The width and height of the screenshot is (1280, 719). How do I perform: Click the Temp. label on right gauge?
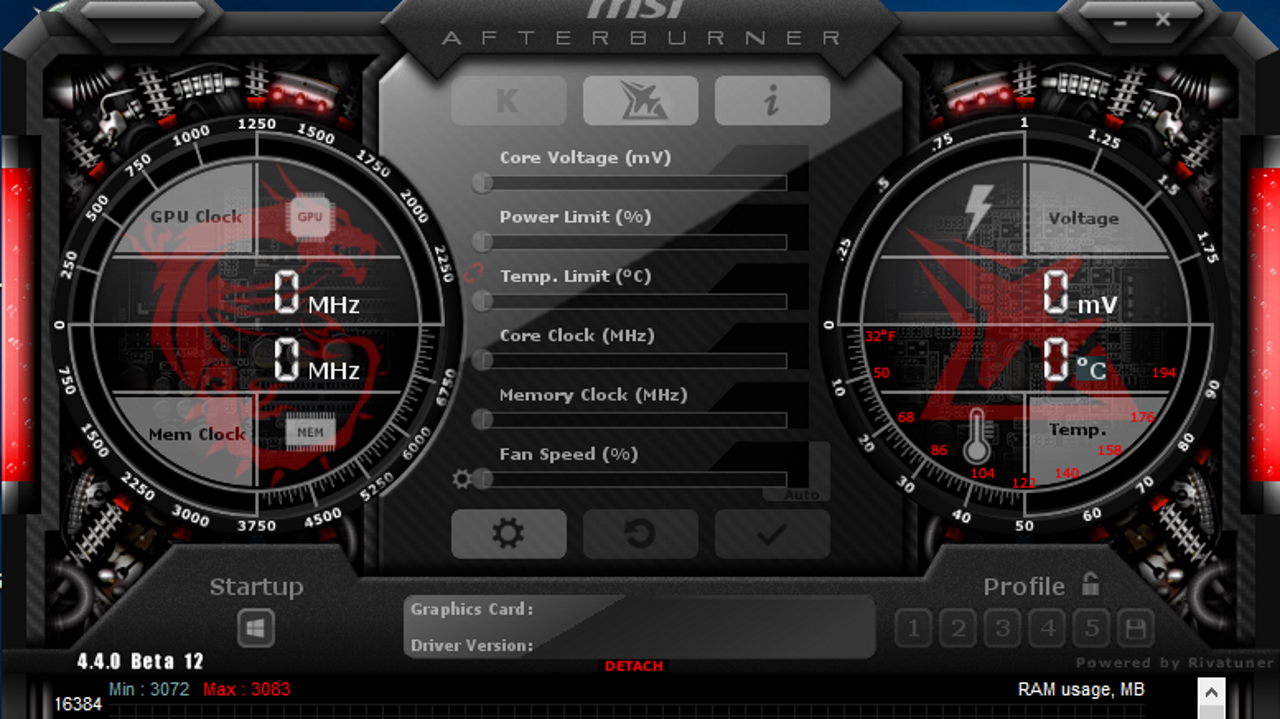pos(1078,430)
